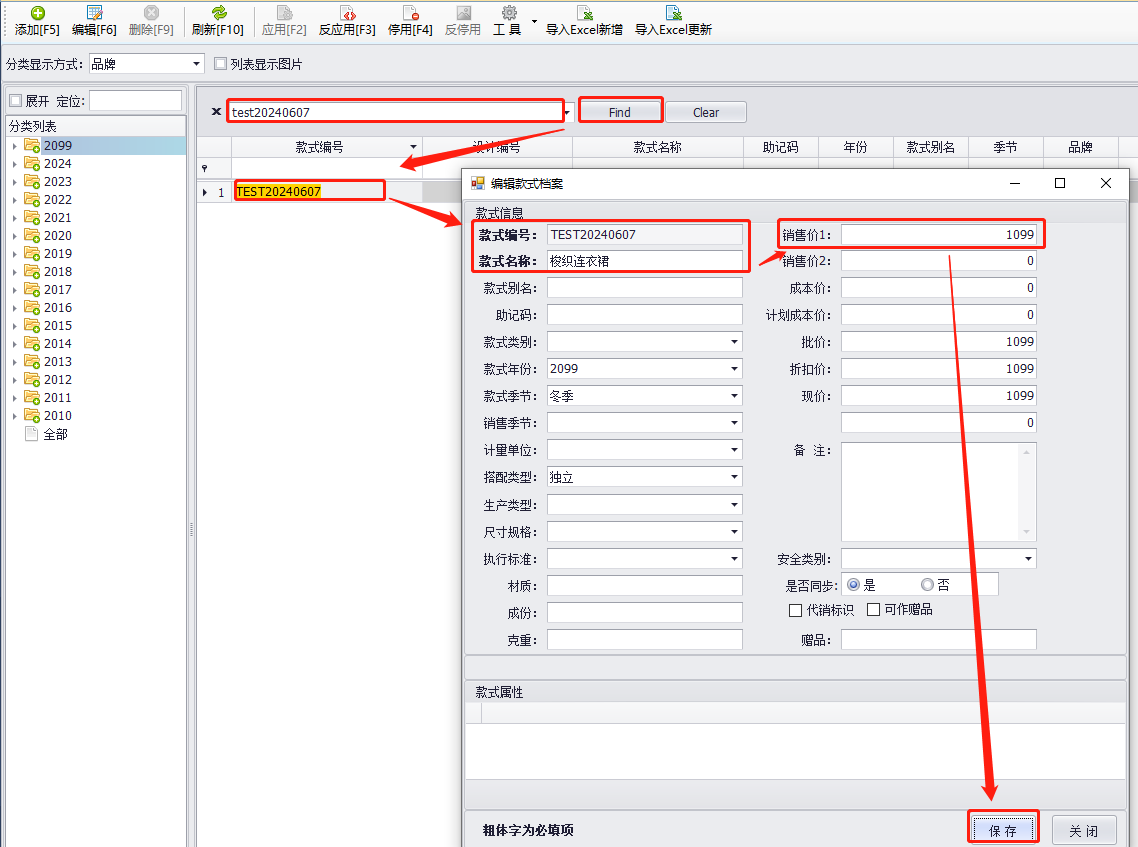Screen dimensions: 1138x847
Task: Click the 定位 input field
Action: coord(135,101)
